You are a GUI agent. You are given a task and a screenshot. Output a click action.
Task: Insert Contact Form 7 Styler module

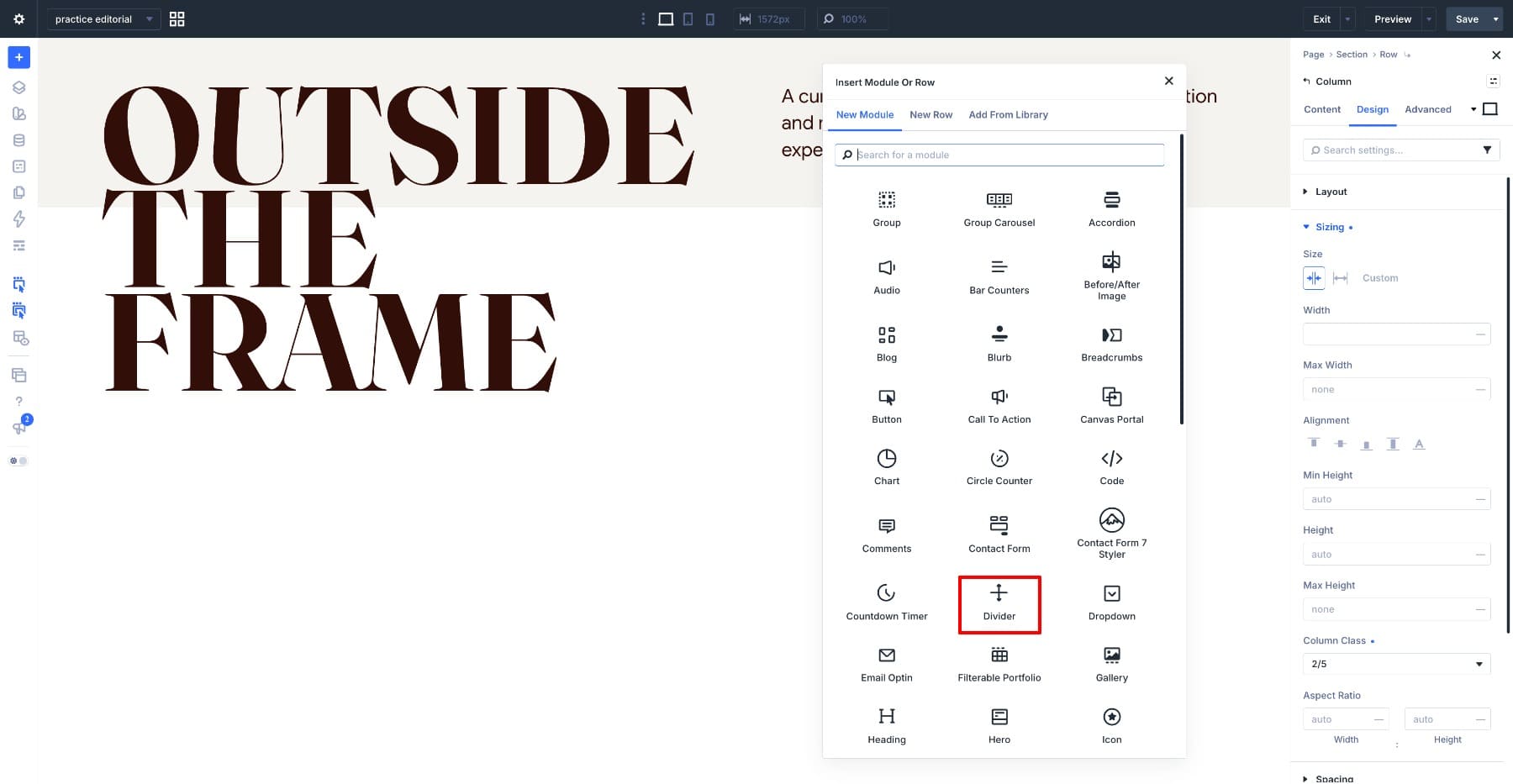[1111, 534]
